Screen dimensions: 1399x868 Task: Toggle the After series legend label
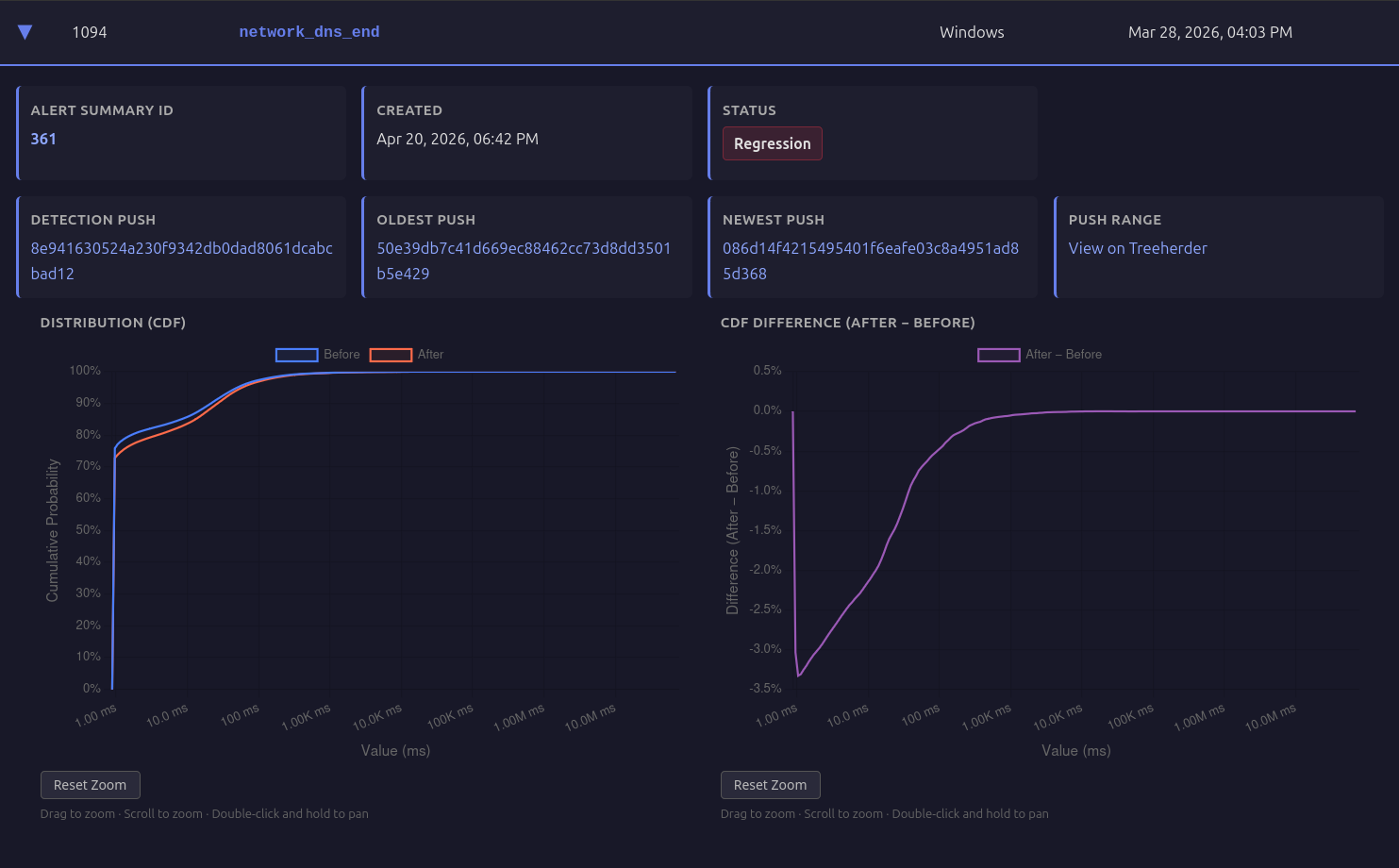pyautogui.click(x=431, y=355)
